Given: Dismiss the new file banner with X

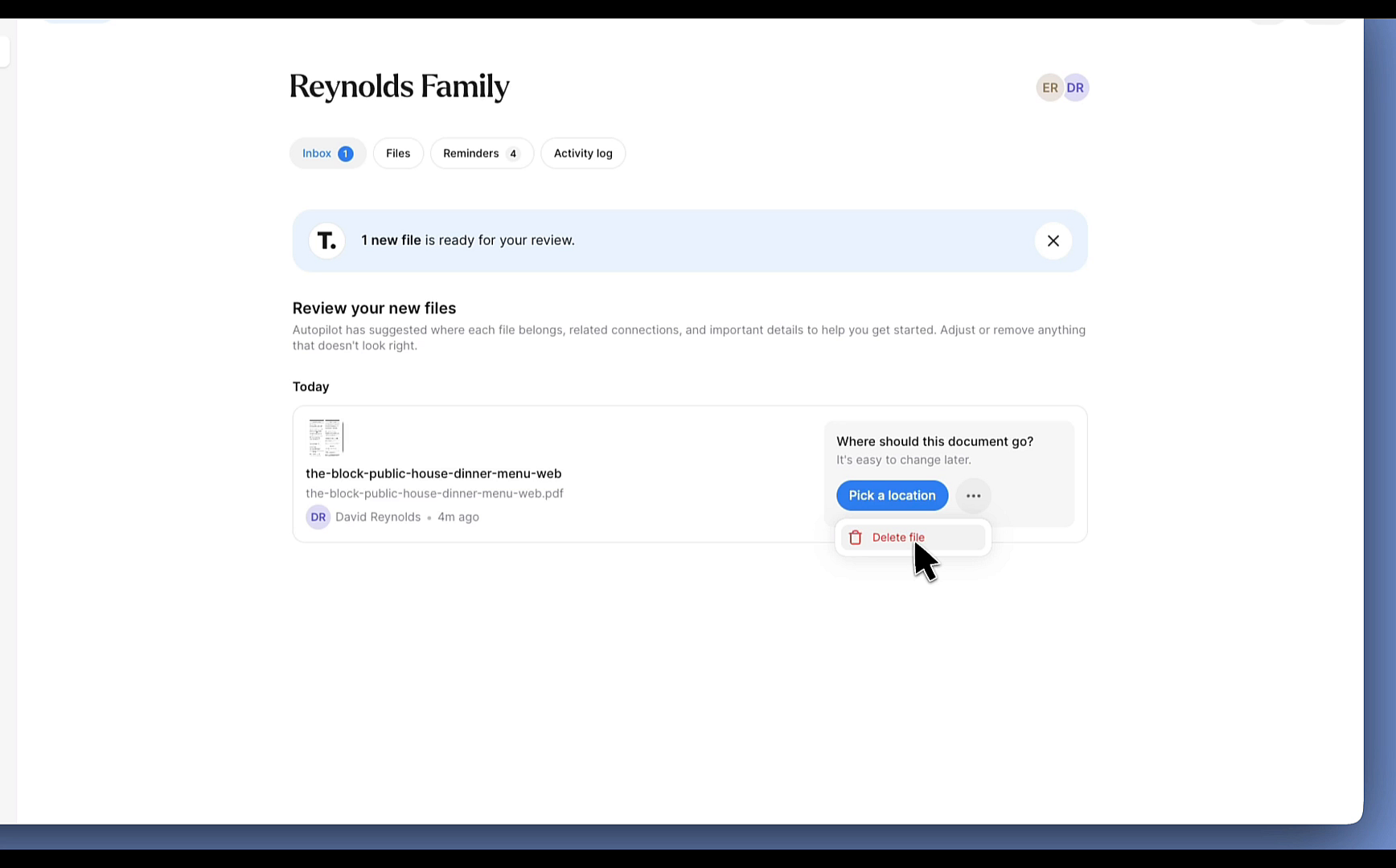Looking at the screenshot, I should [1053, 241].
